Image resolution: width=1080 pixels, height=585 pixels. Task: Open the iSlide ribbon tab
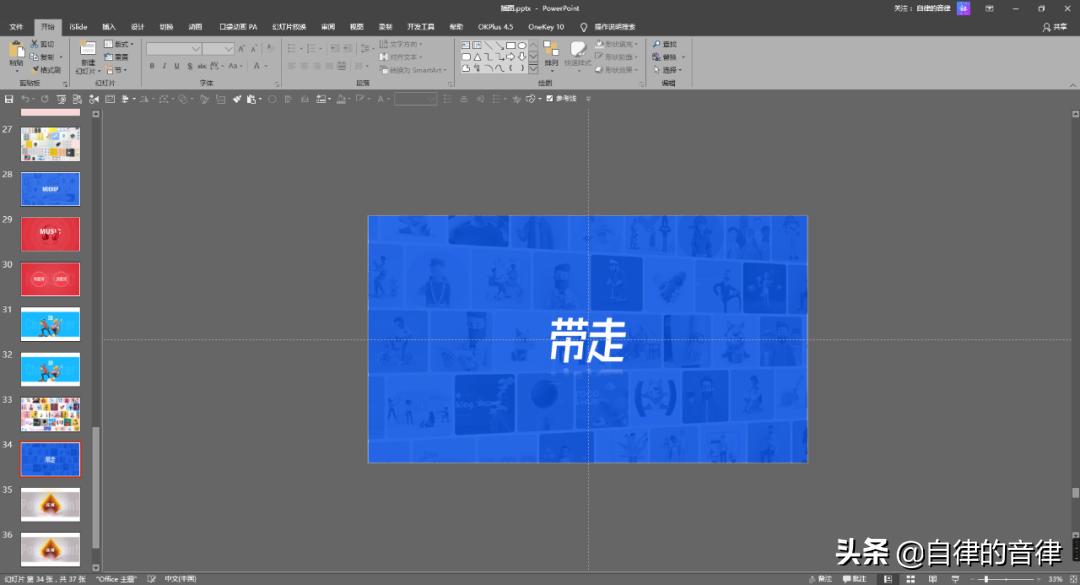point(78,27)
